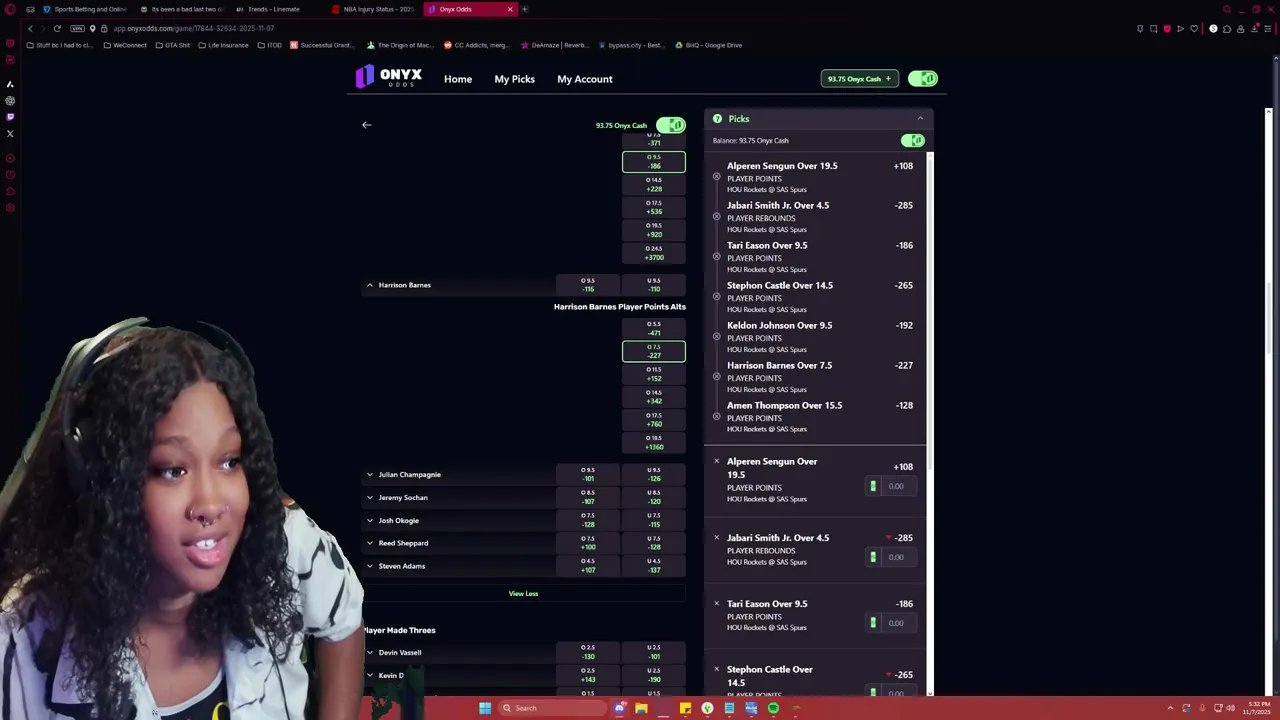Delete Stephon Castle wager entry X
The width and height of the screenshot is (1280, 720).
pyautogui.click(x=716, y=669)
